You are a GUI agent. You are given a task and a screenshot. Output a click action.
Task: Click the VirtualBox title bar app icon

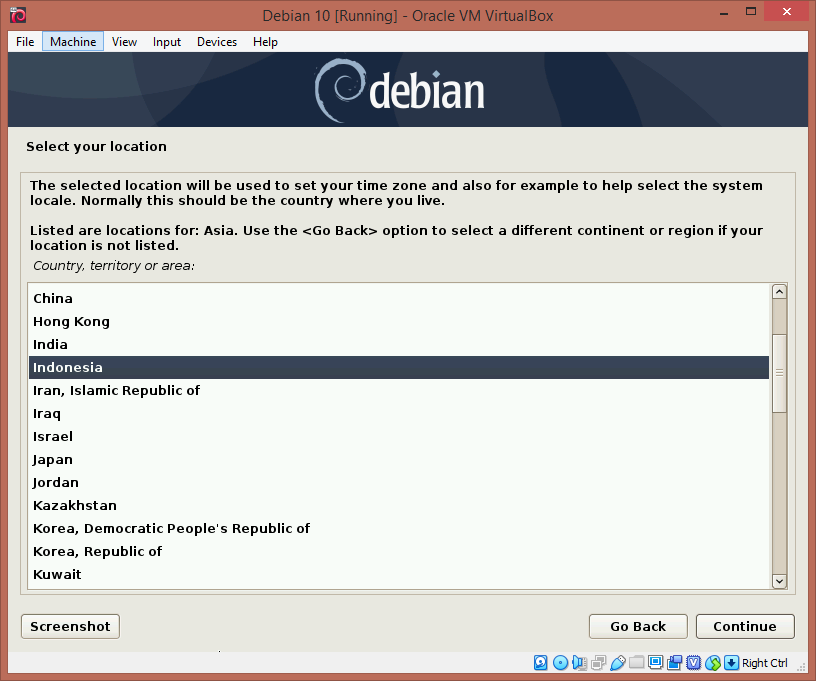pos(18,15)
